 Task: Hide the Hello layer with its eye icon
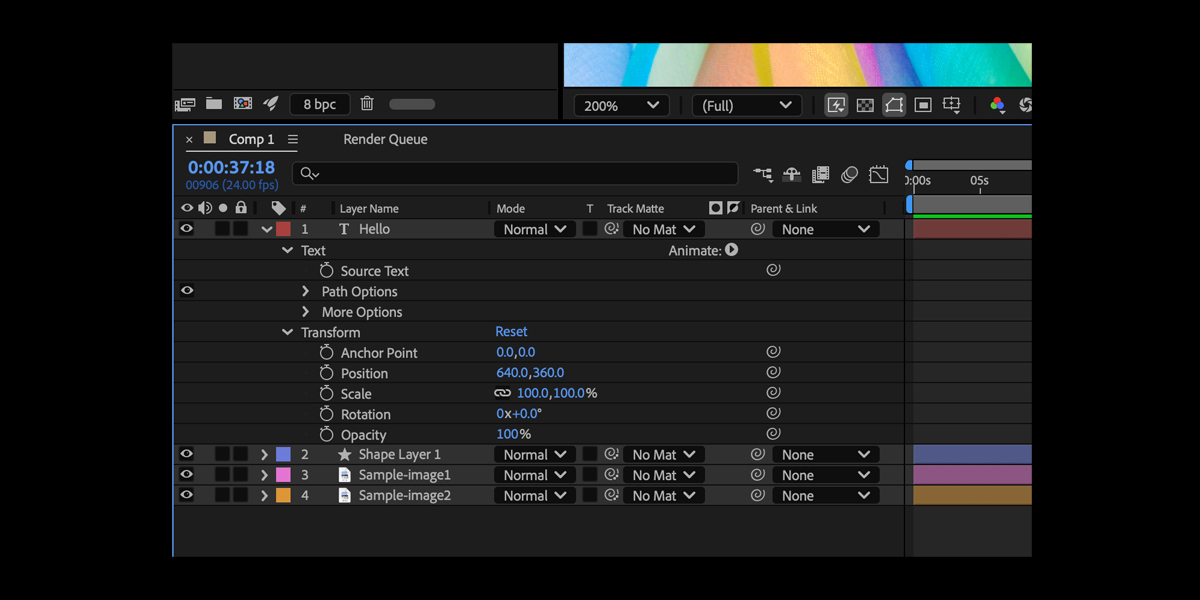tap(186, 229)
